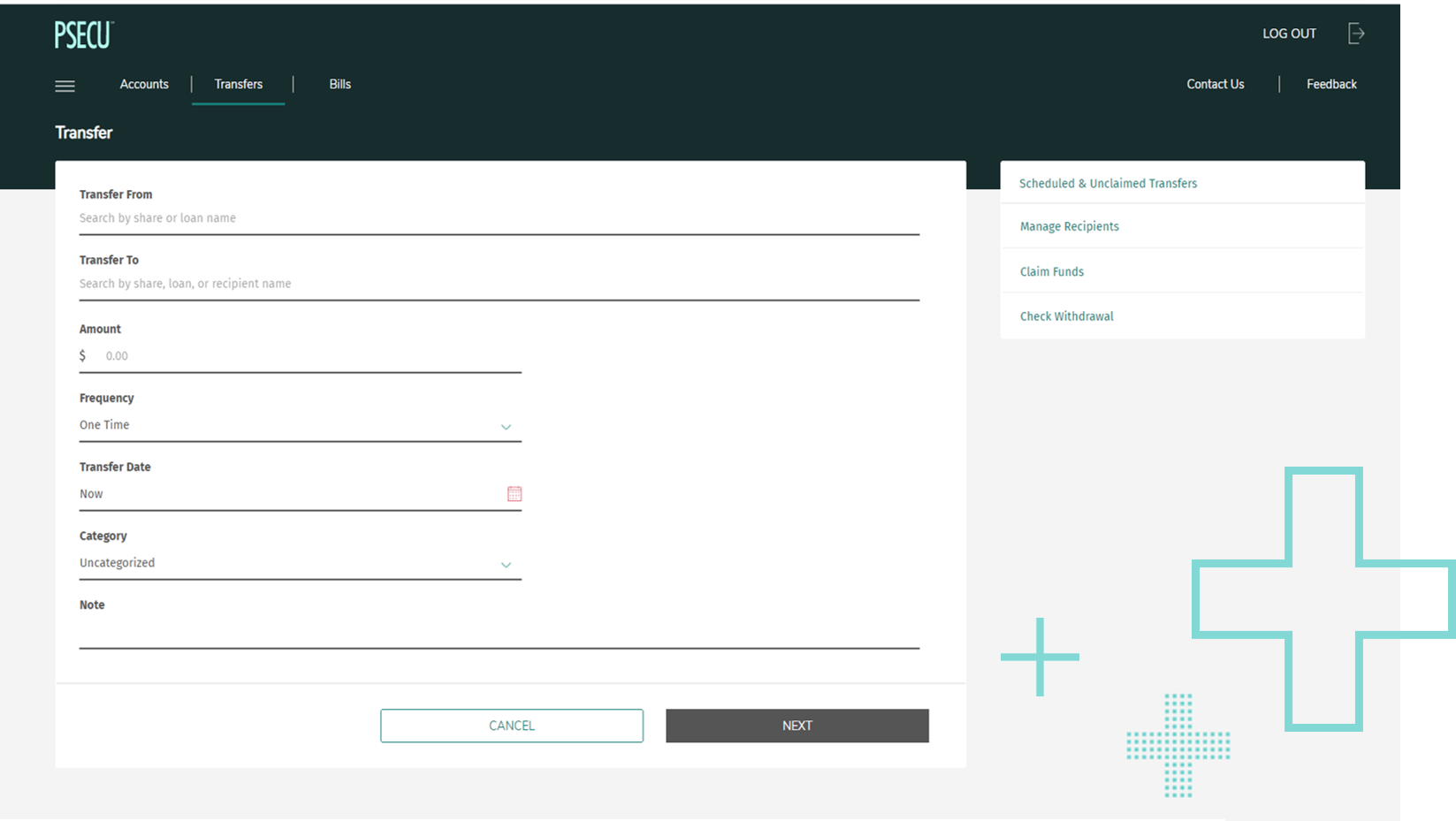Click the PSECU logo

pyautogui.click(x=84, y=35)
